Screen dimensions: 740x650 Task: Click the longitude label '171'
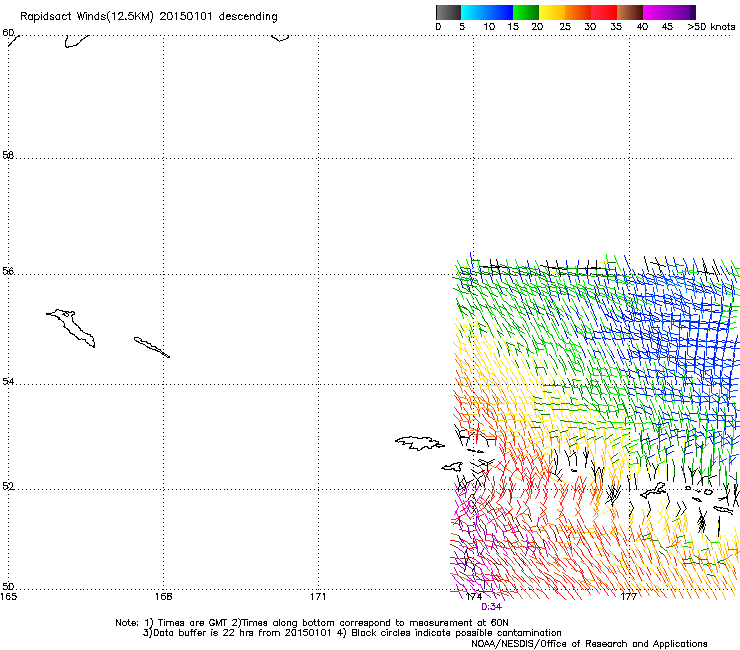pyautogui.click(x=318, y=597)
